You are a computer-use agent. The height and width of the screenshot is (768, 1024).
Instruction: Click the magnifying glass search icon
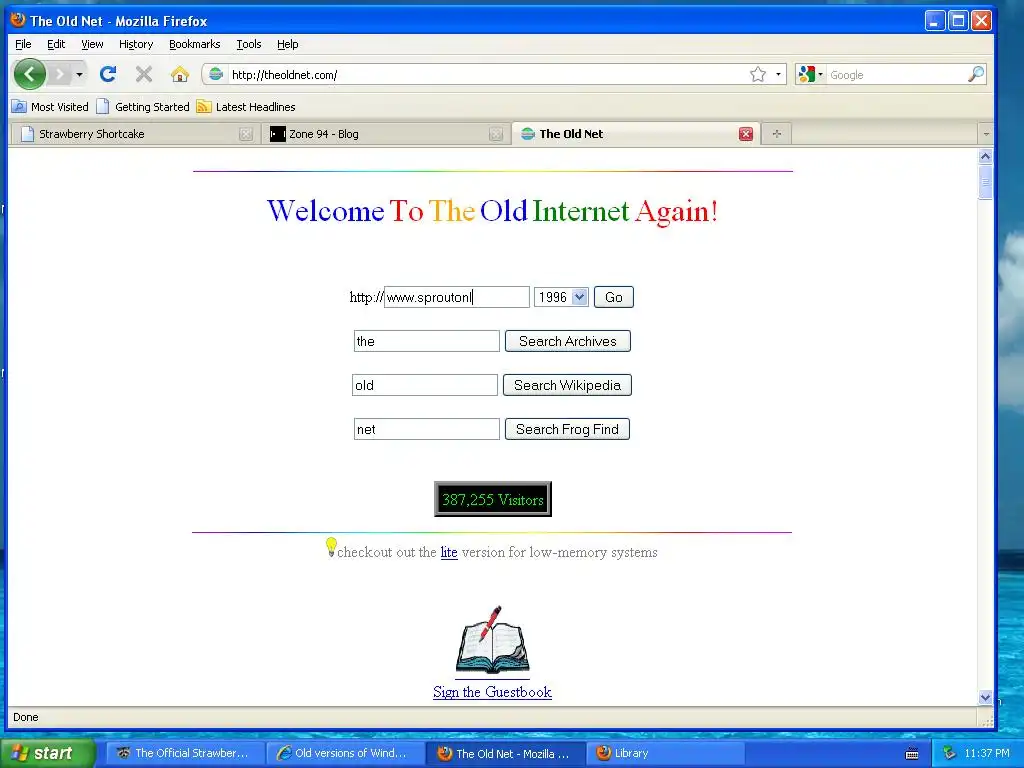click(x=976, y=74)
